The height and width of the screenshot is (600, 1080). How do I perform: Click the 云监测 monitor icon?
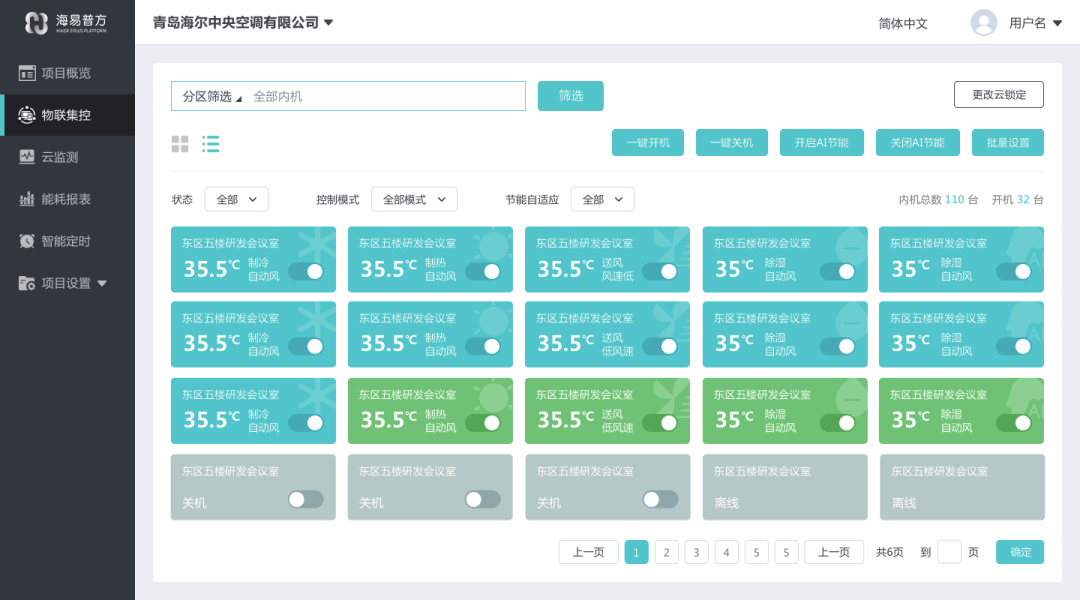[27, 157]
